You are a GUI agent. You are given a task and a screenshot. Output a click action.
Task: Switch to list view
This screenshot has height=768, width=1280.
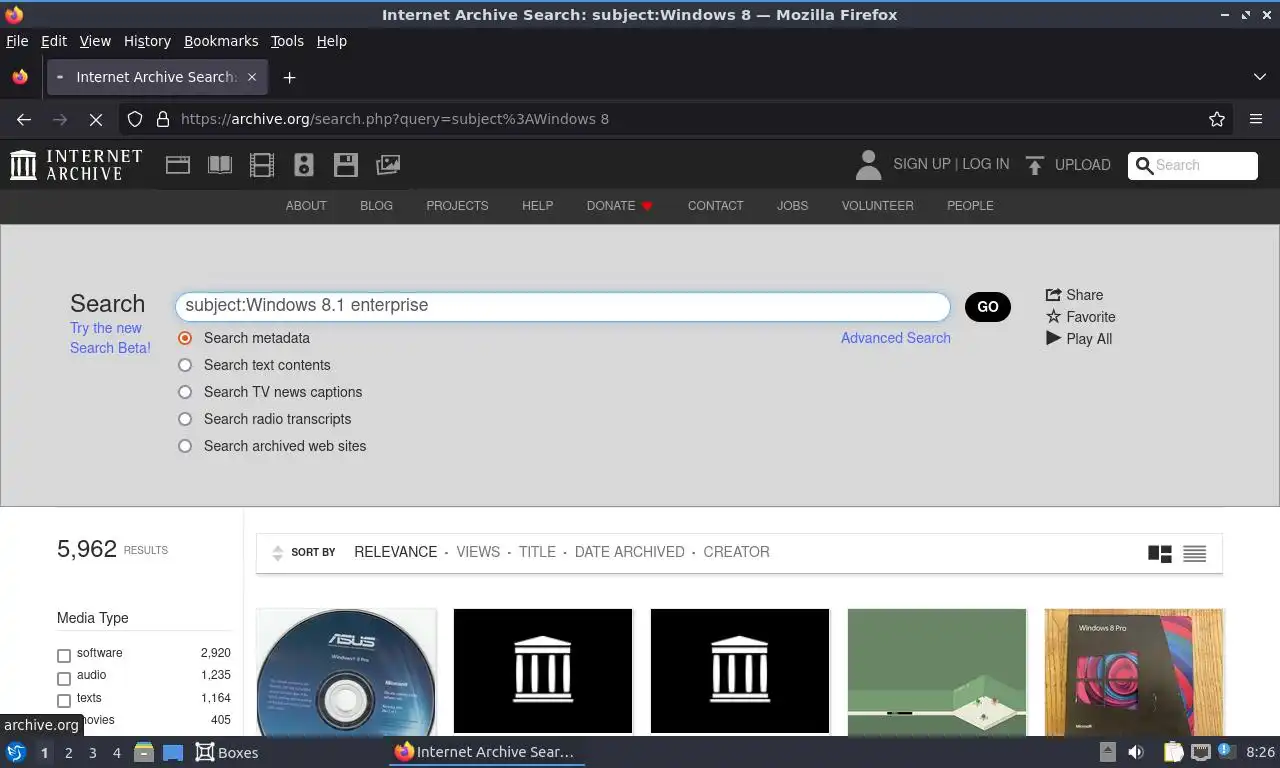click(1194, 553)
